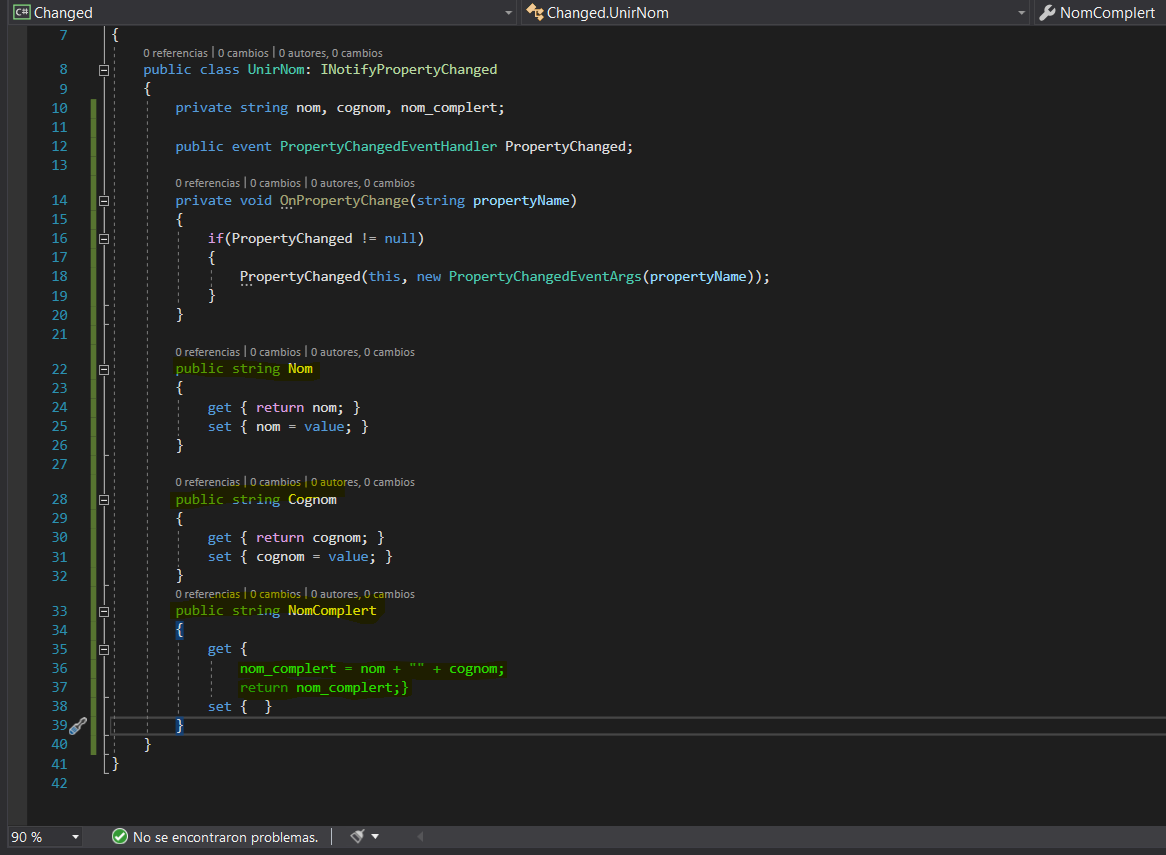Collapse the Cognom property on line 28
This screenshot has height=855, width=1166.
(x=103, y=499)
